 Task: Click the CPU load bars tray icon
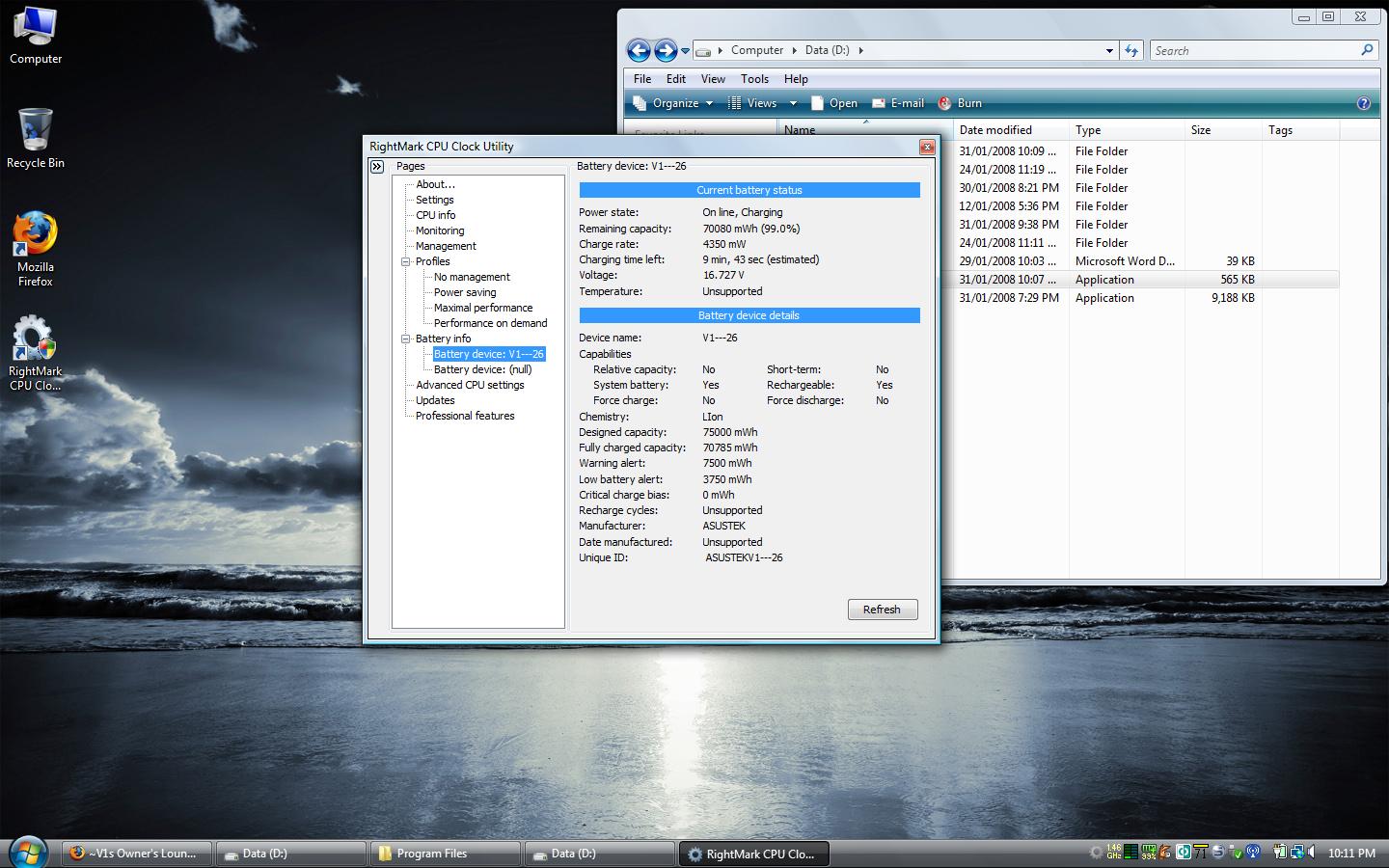[x=1131, y=853]
